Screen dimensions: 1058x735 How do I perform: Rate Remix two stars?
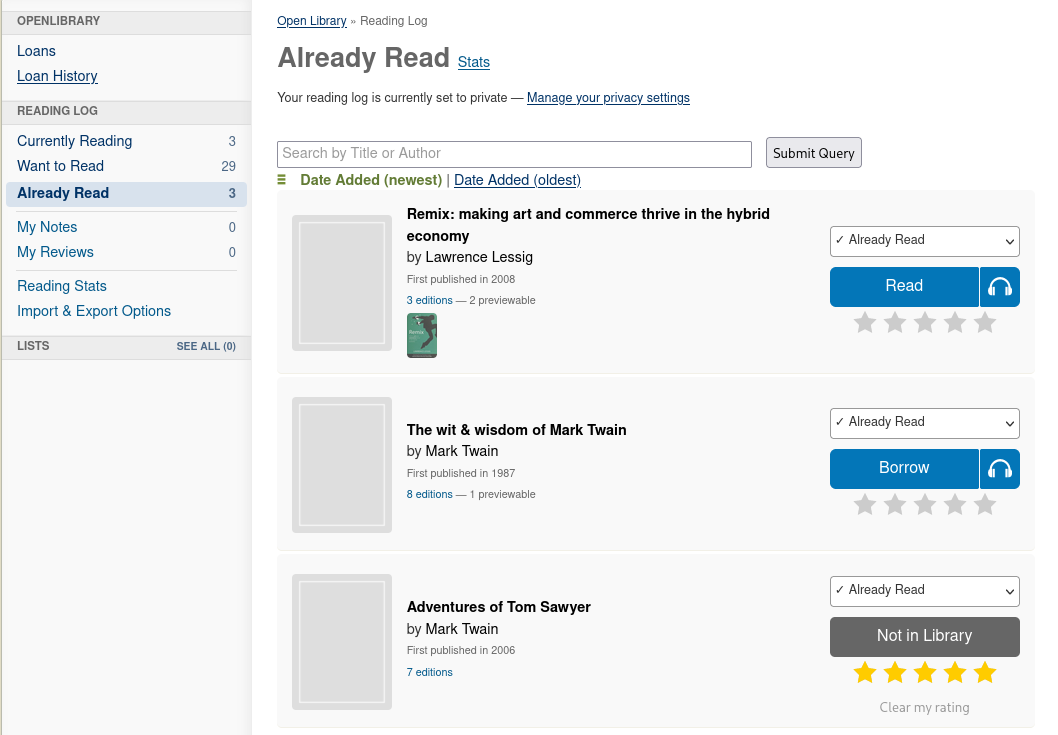point(895,323)
